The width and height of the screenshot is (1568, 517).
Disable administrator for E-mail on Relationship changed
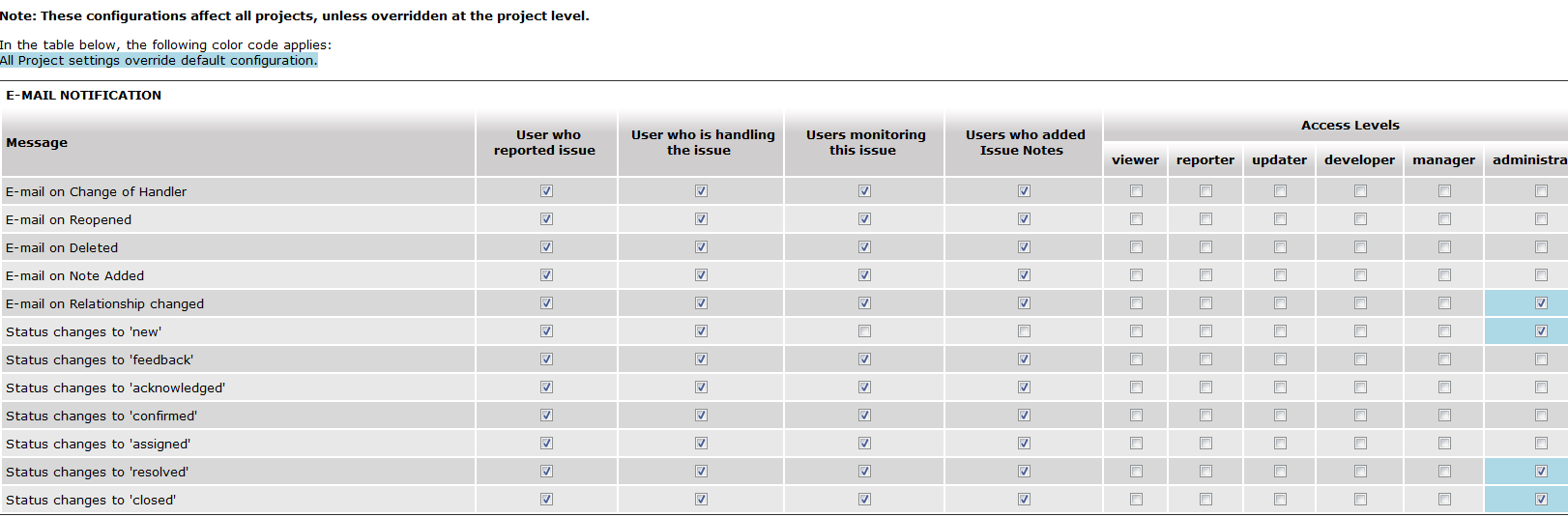1541,303
